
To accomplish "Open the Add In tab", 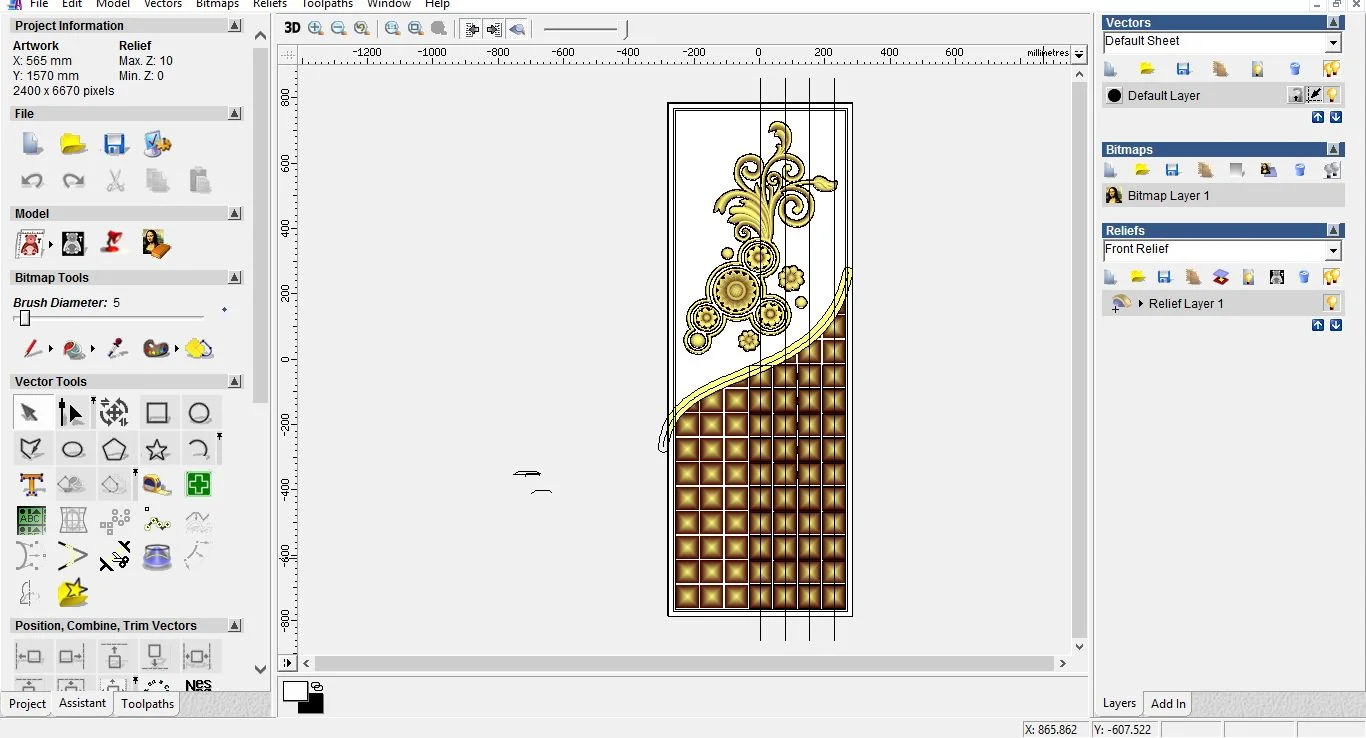I will [x=1167, y=704].
